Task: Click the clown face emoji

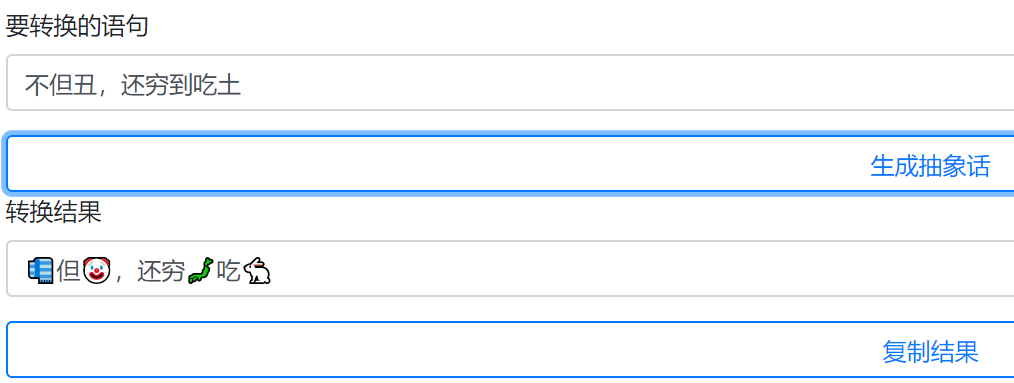Action: point(96,270)
